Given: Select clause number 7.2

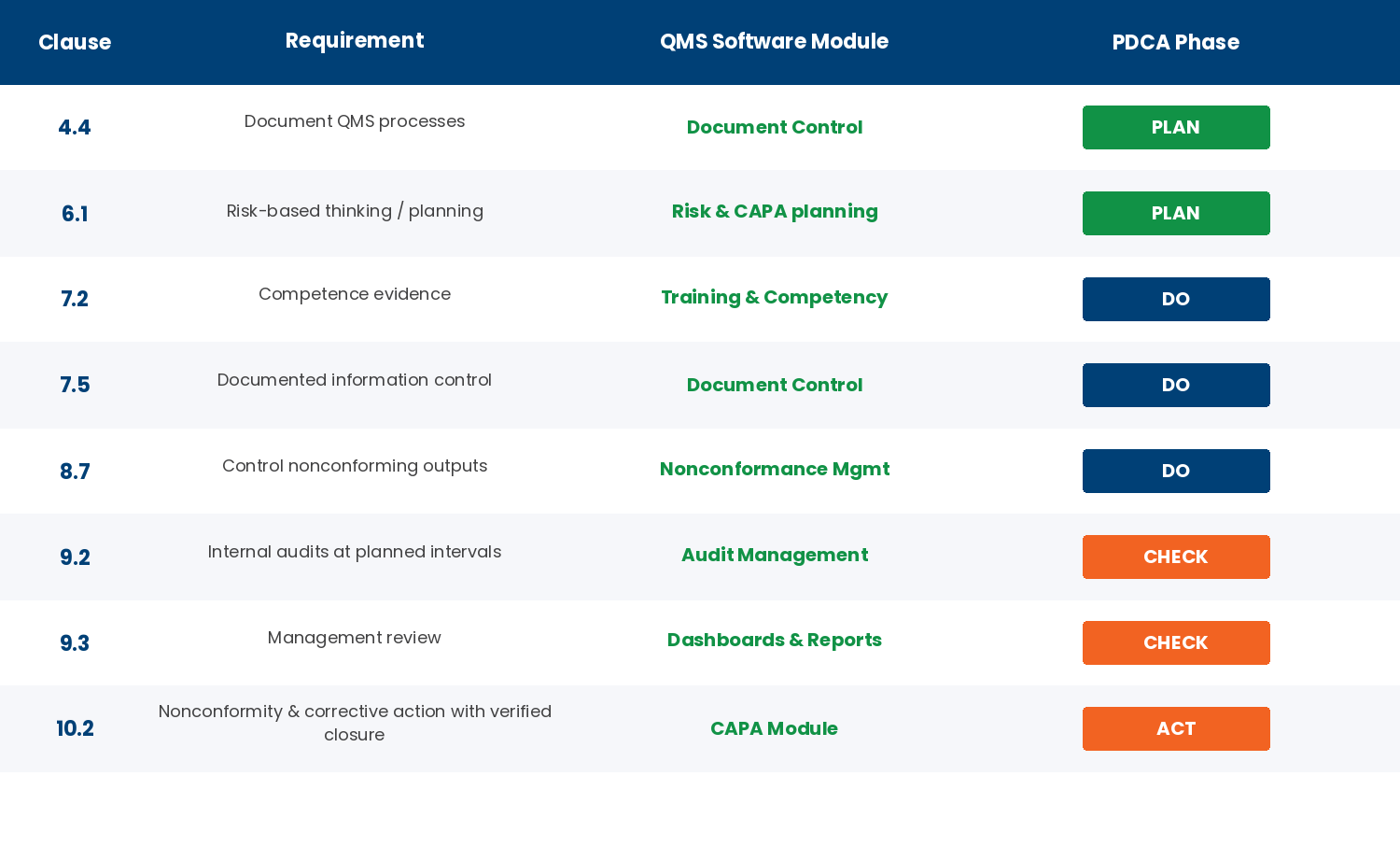Looking at the screenshot, I should coord(75,300).
